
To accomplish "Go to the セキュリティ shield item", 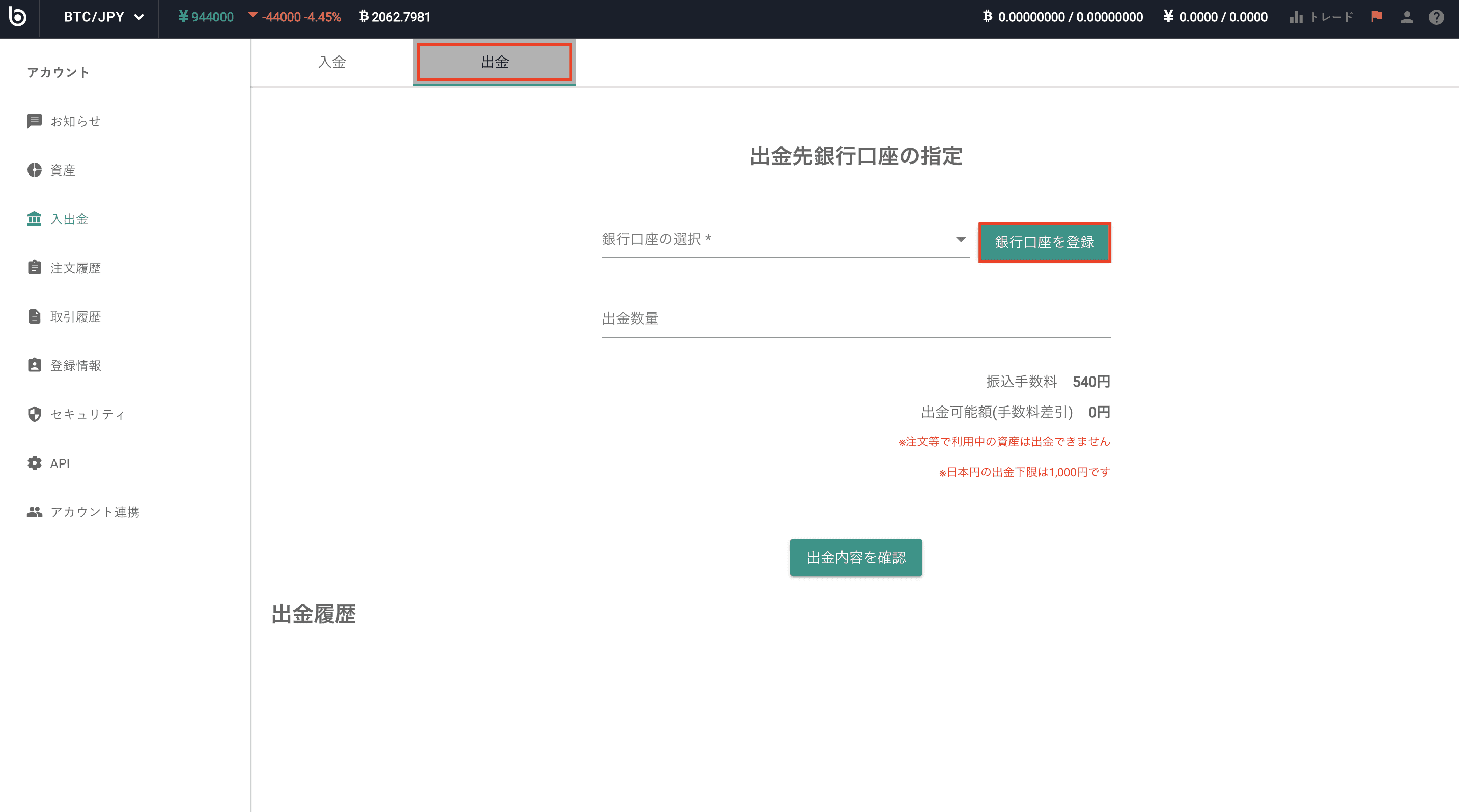I will (87, 414).
